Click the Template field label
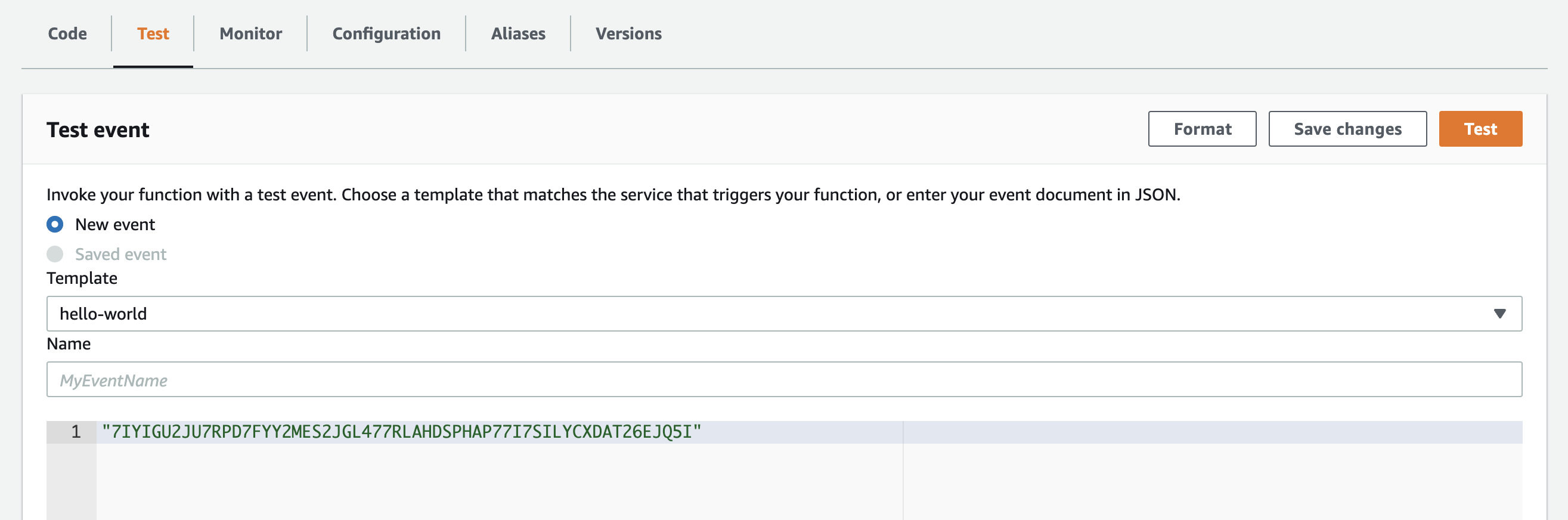1568x520 pixels. 82,278
